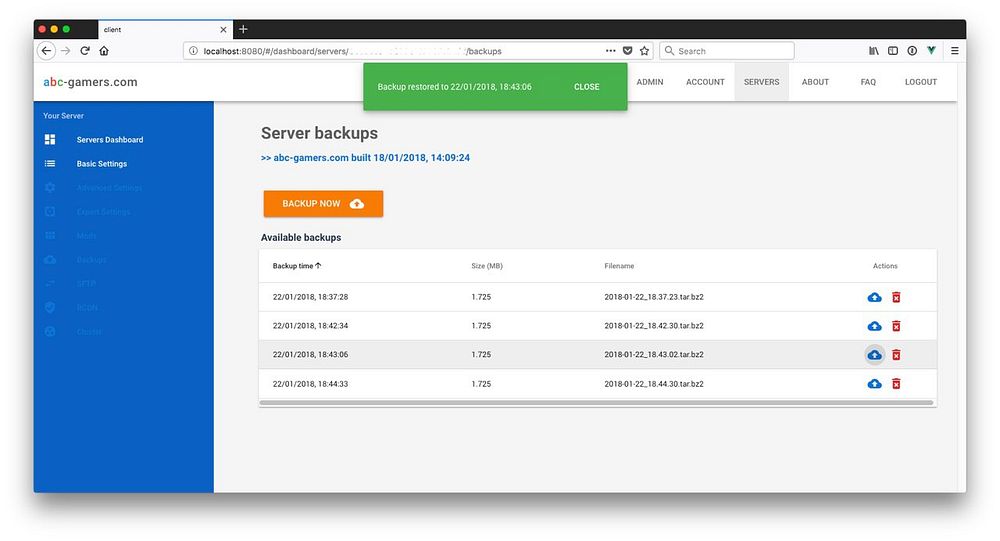Click the Size (MB) column header

[x=487, y=266]
